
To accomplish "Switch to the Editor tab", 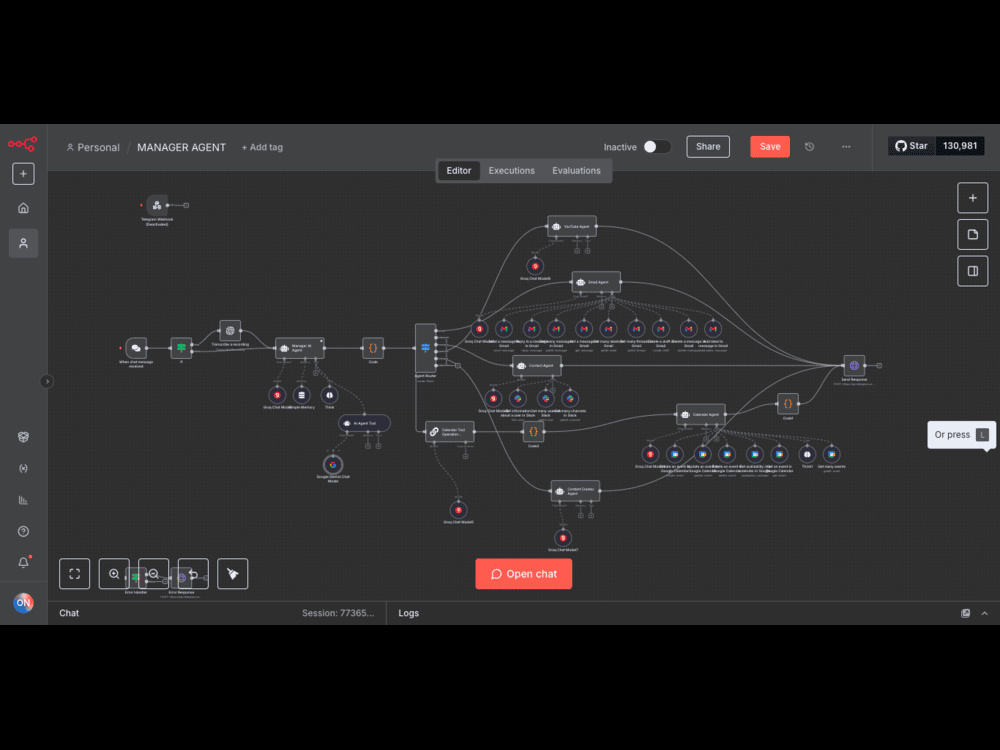I will [459, 171].
